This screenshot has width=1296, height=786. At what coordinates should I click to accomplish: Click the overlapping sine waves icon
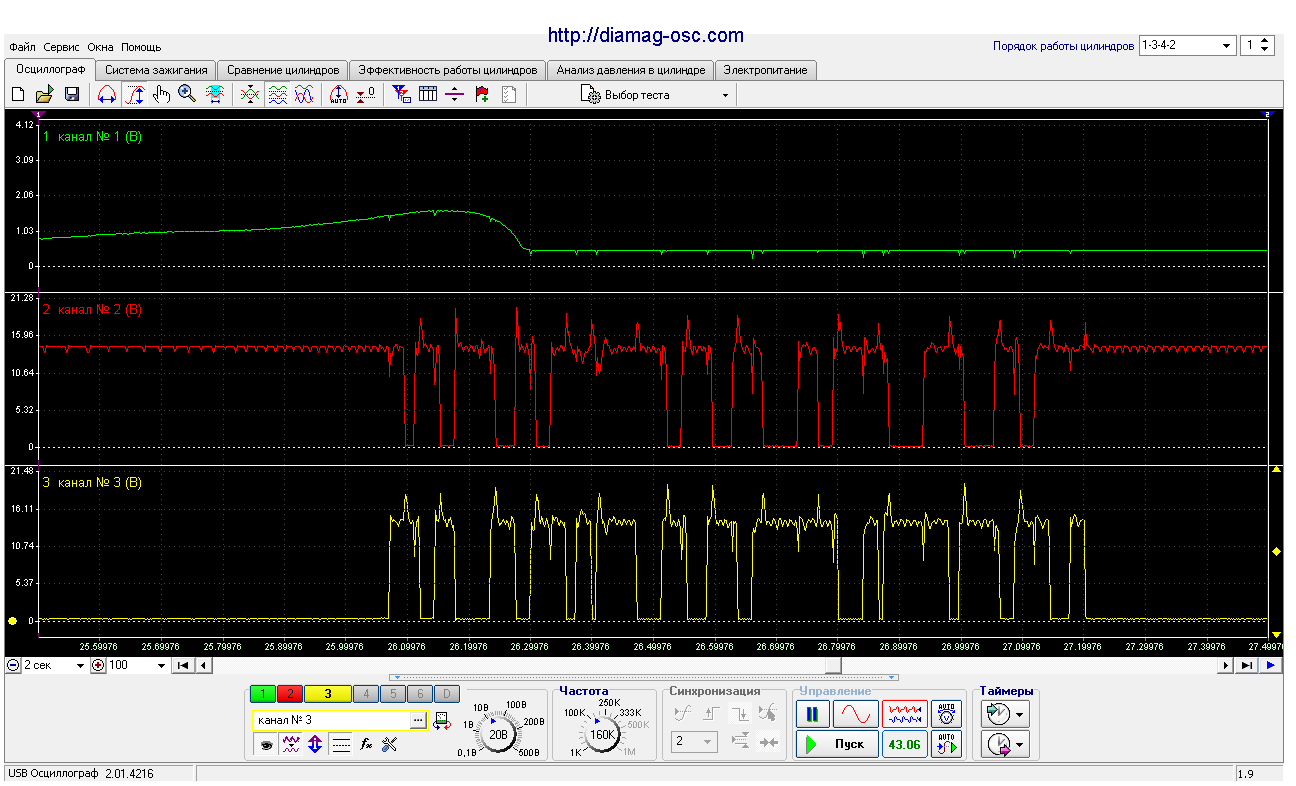point(304,95)
